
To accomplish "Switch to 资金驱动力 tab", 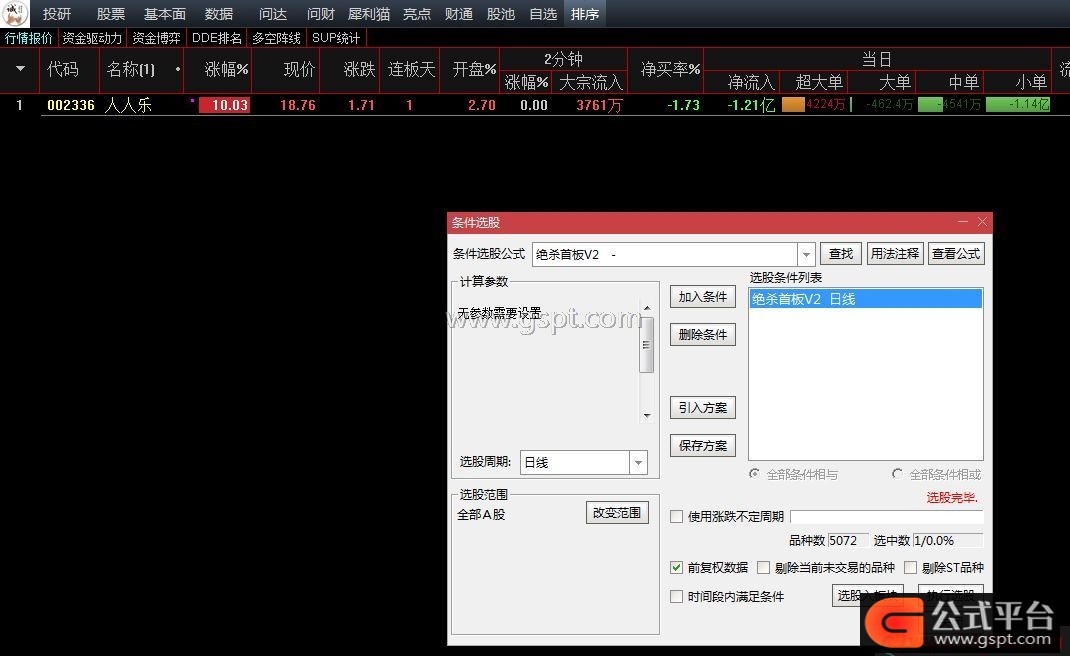I will [92, 38].
